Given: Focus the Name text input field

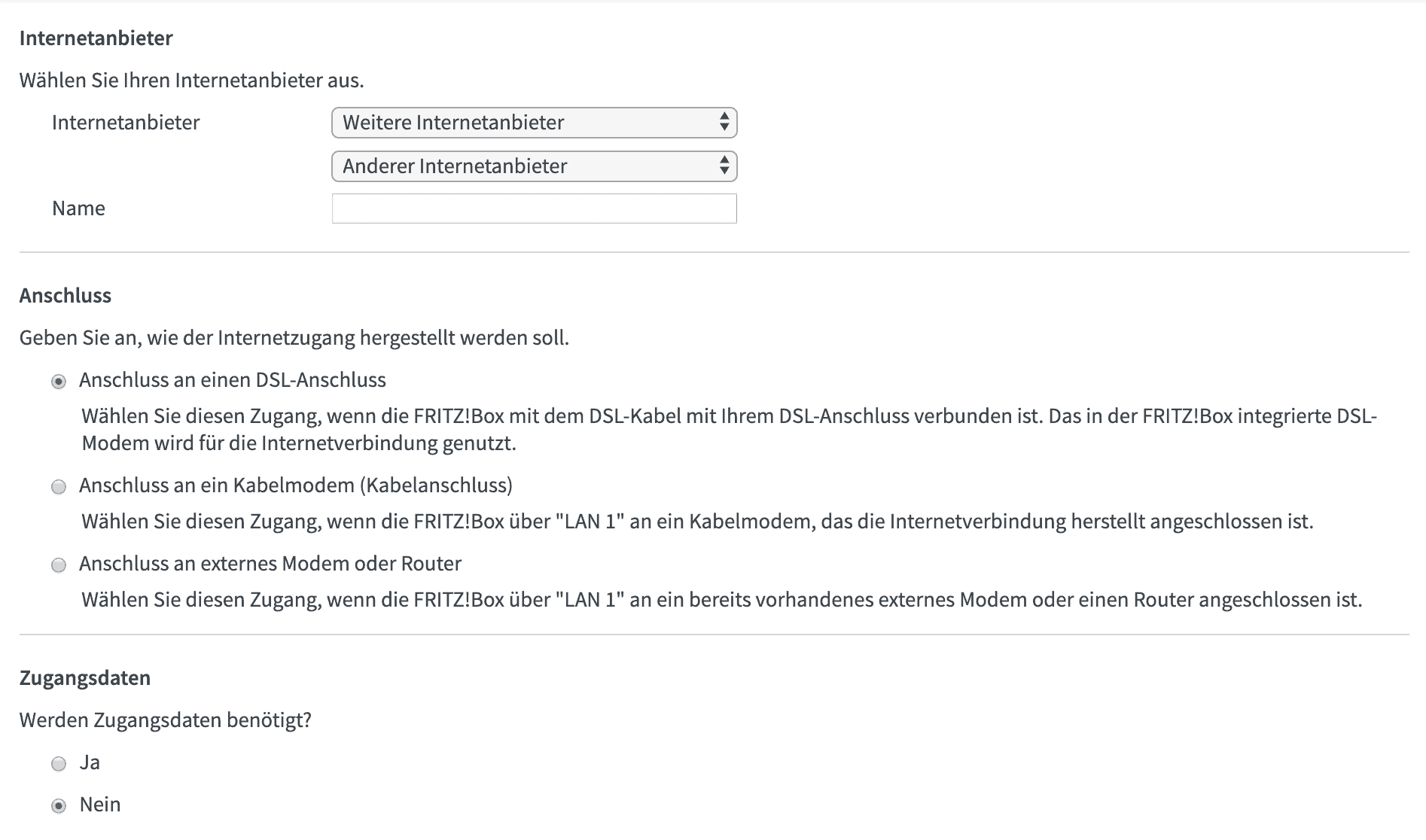Looking at the screenshot, I should (534, 209).
